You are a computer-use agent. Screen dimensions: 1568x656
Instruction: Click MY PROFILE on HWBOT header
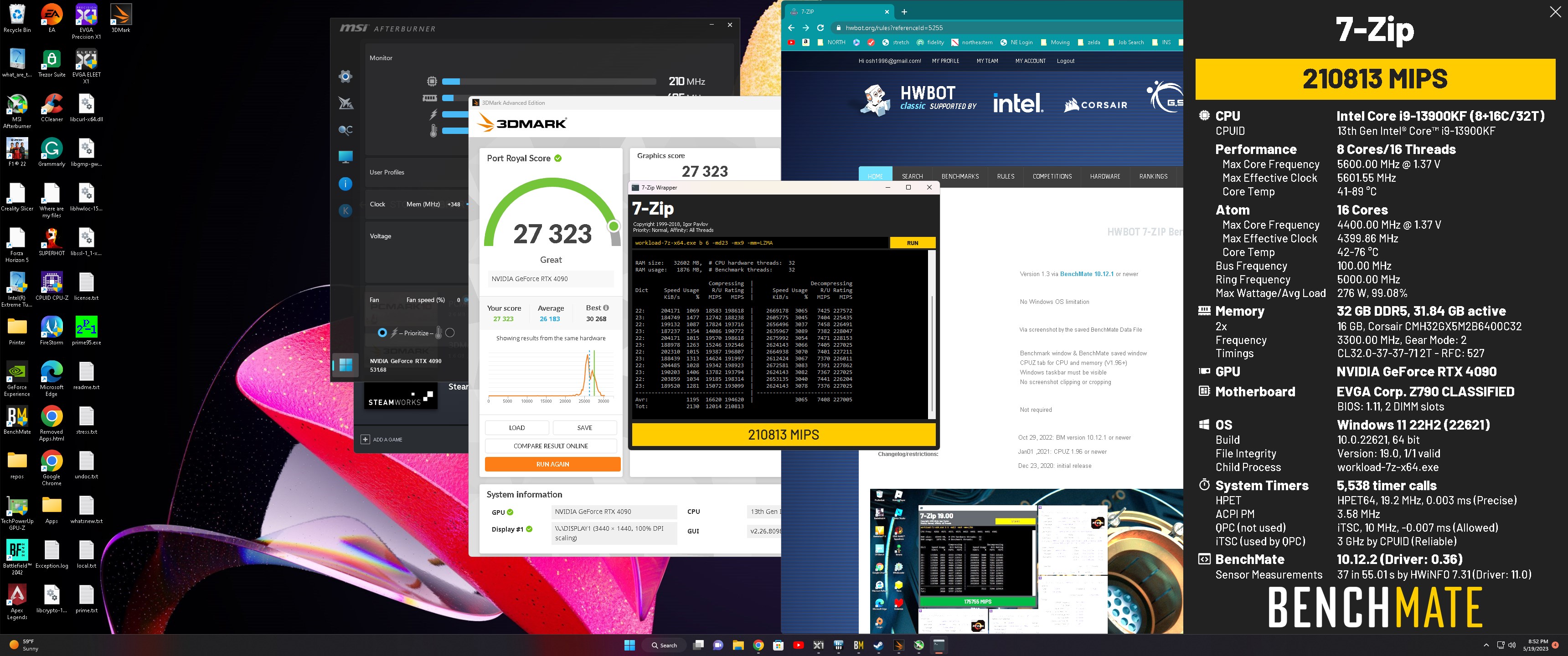(945, 61)
